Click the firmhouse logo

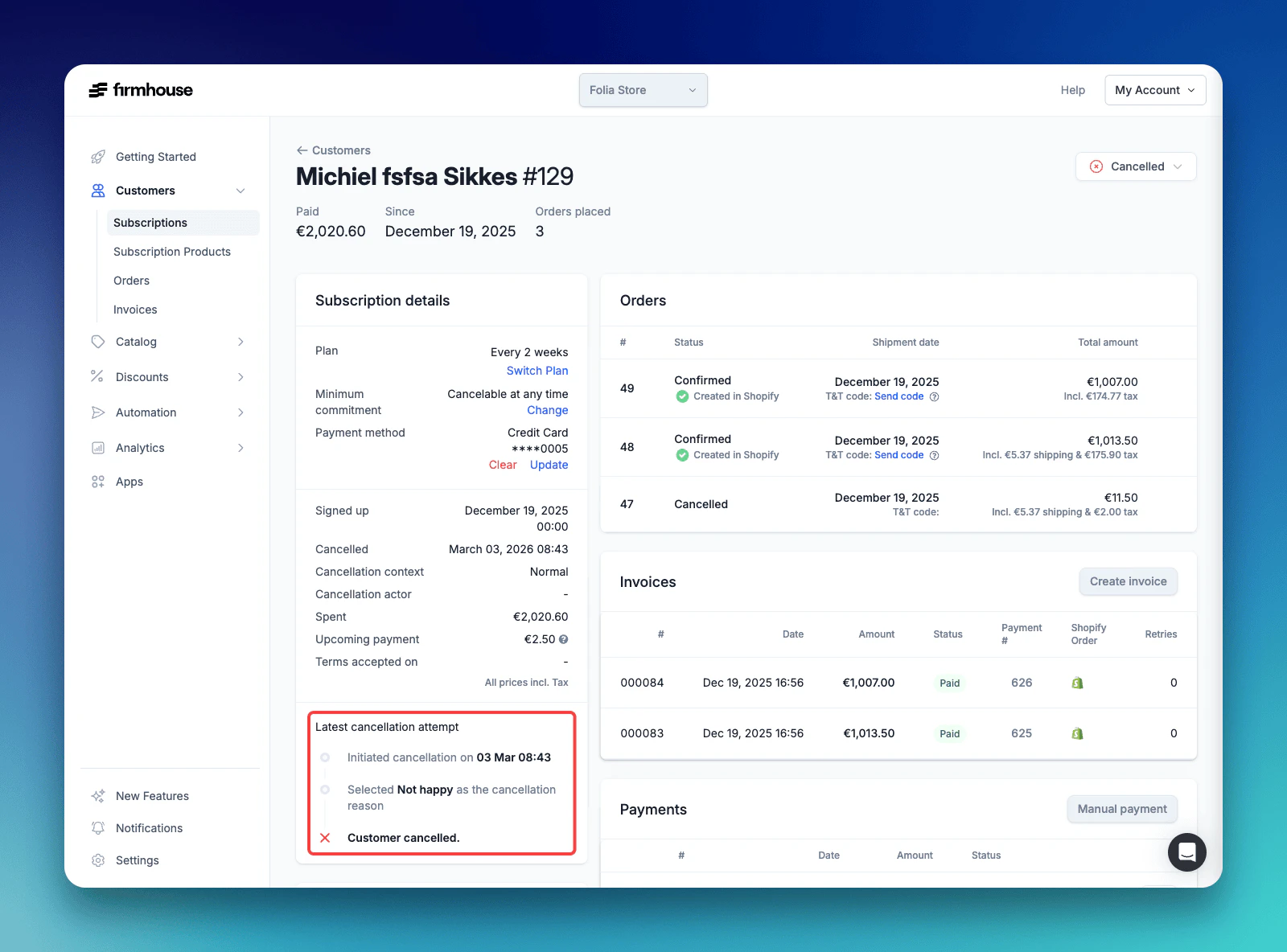[x=141, y=90]
